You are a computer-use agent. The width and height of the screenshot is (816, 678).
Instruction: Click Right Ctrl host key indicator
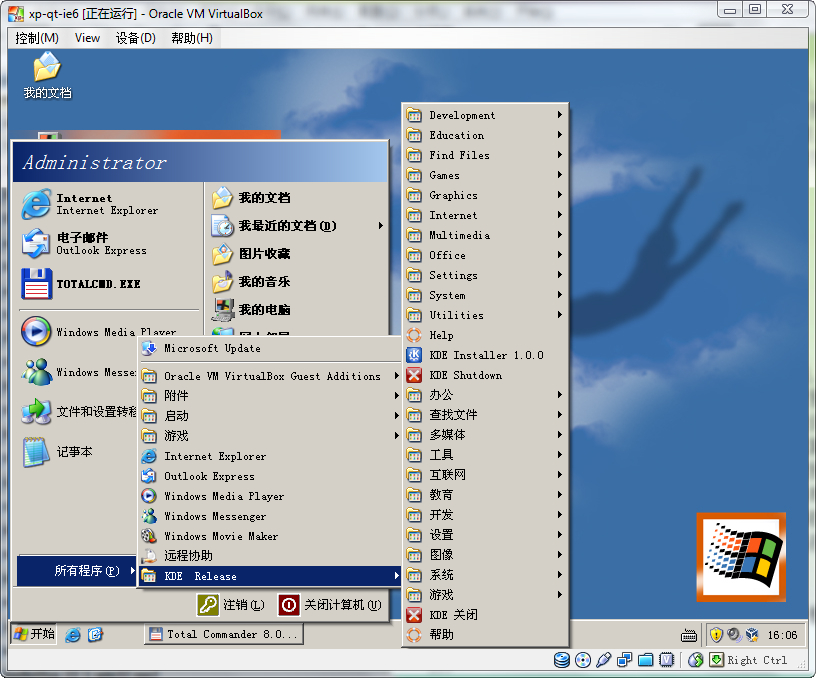pos(757,660)
